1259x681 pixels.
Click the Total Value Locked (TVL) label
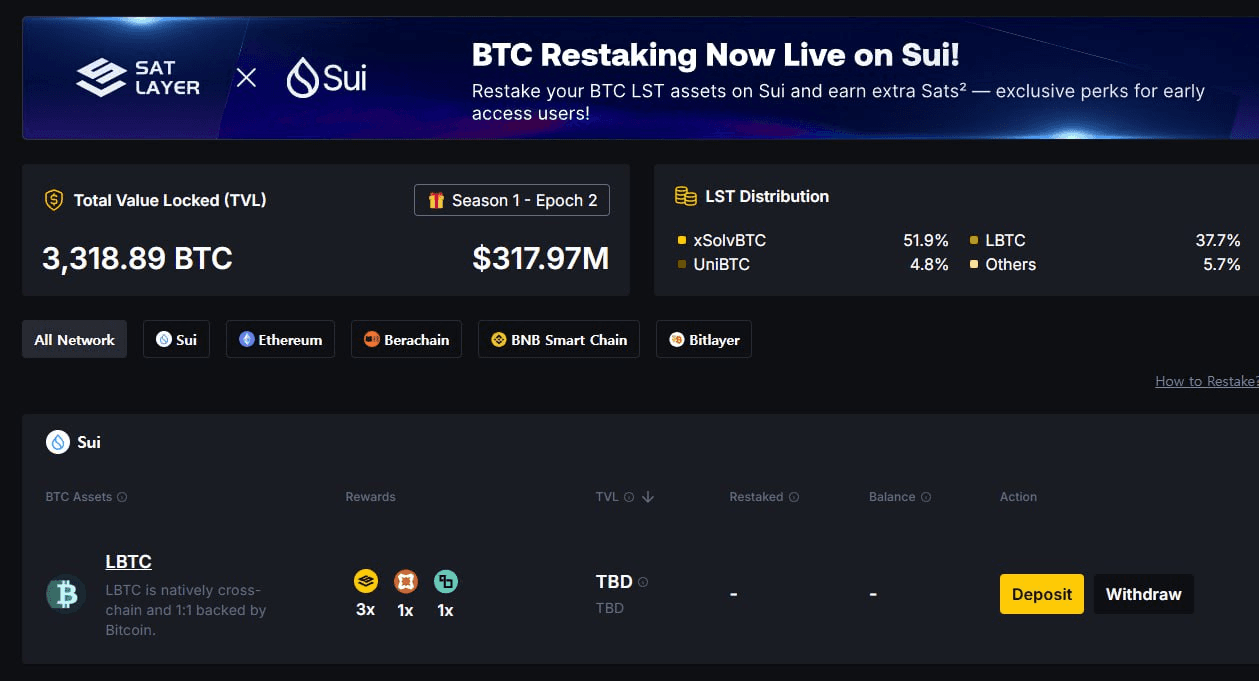pos(170,200)
